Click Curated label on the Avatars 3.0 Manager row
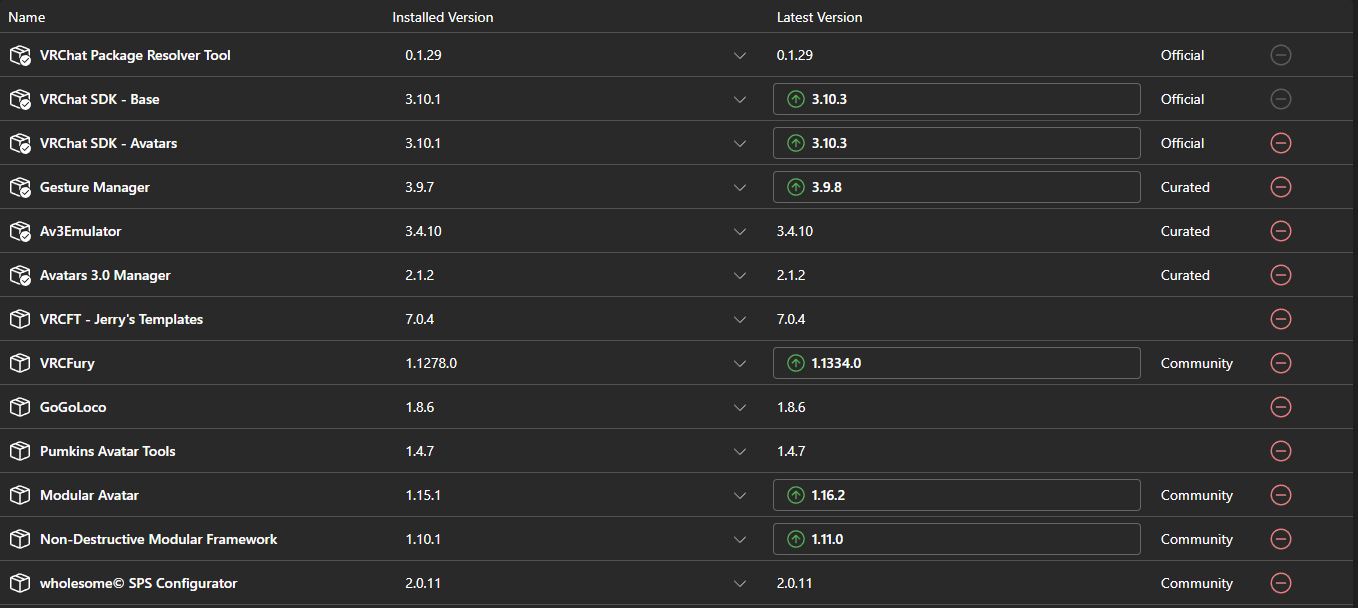This screenshot has height=608, width=1358. coord(1185,275)
